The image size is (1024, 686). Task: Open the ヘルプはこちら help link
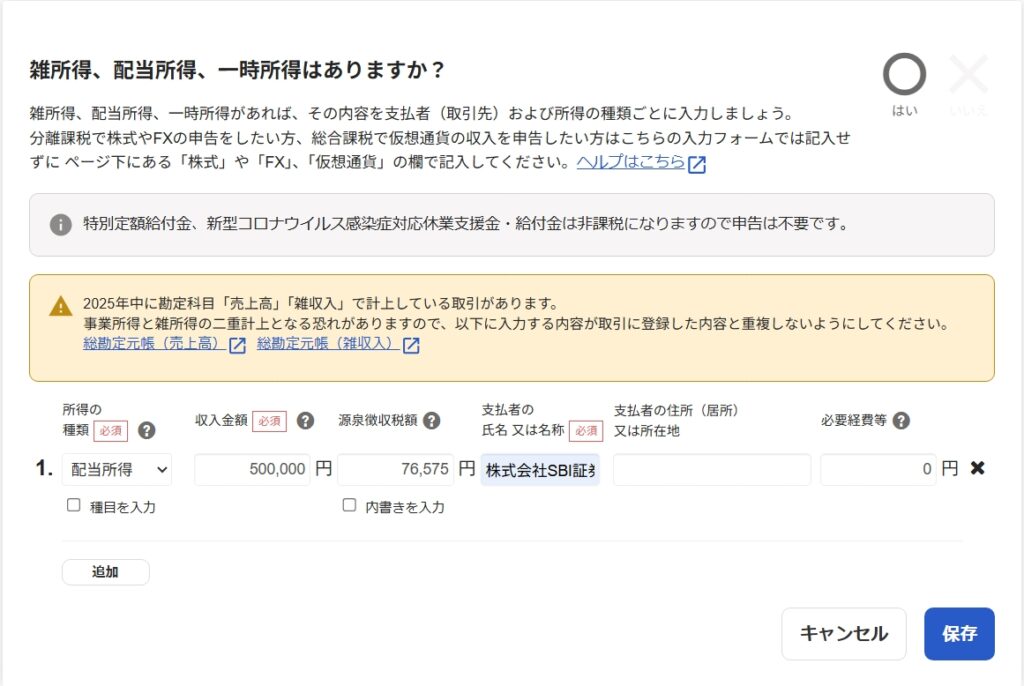click(630, 163)
